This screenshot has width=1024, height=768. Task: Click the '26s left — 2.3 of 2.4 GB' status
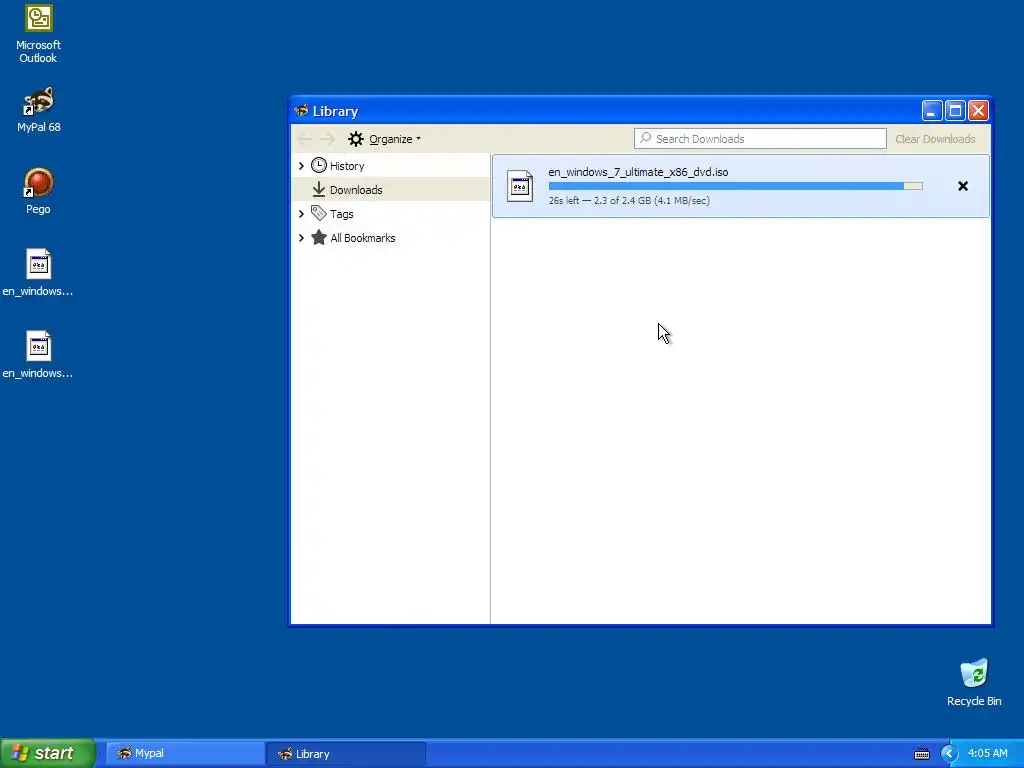(629, 200)
